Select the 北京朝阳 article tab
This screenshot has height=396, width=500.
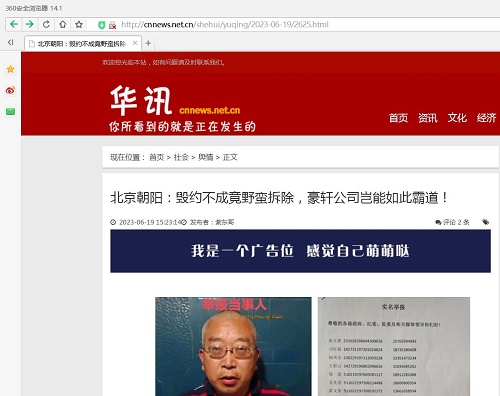click(83, 43)
